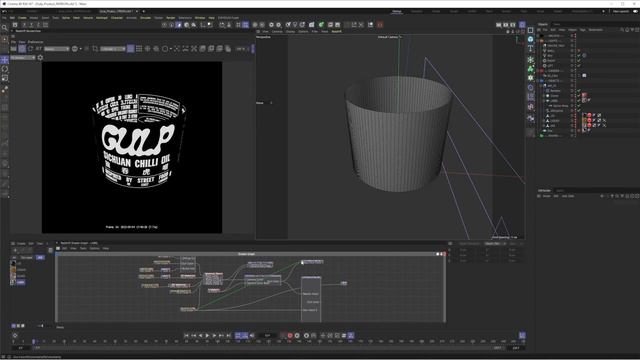The height and width of the screenshot is (360, 640).
Task: Click the sound speaker icon in timeline
Action: [x=252, y=336]
